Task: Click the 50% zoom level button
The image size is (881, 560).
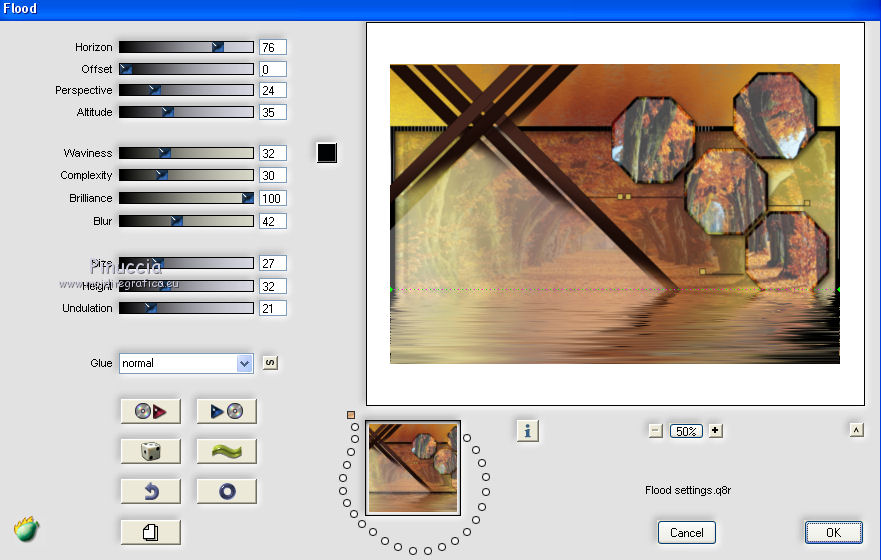Action: (x=686, y=431)
